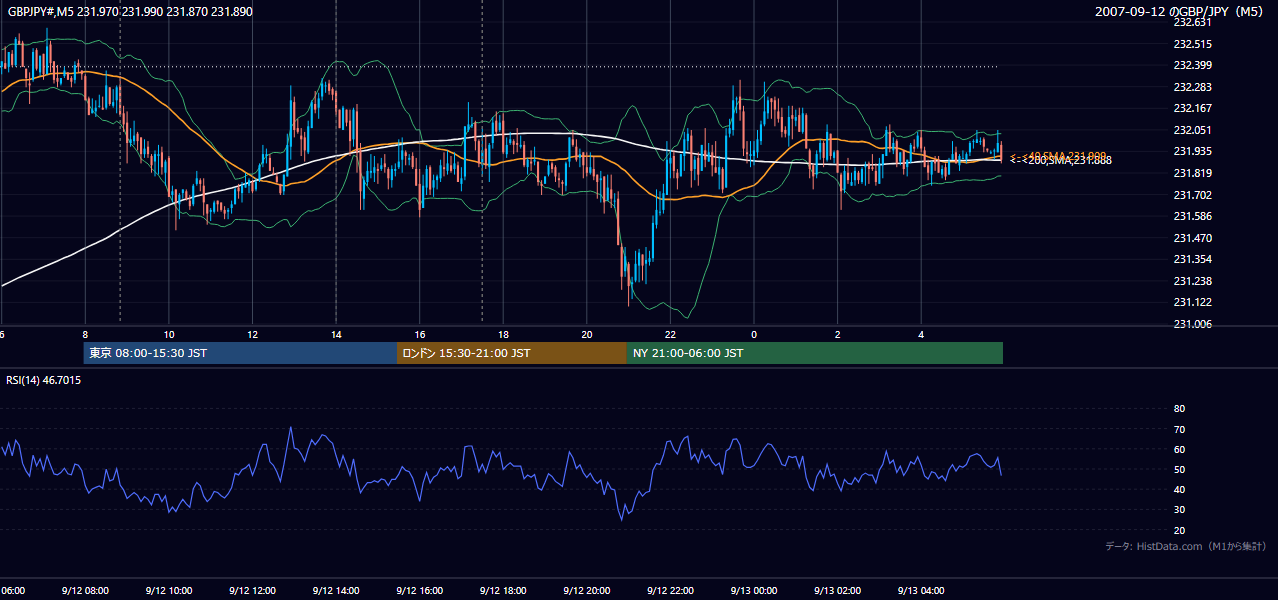Click the 9/13 04:00 time axis label
Viewport: 1278px width, 600px height.
[x=920, y=591]
